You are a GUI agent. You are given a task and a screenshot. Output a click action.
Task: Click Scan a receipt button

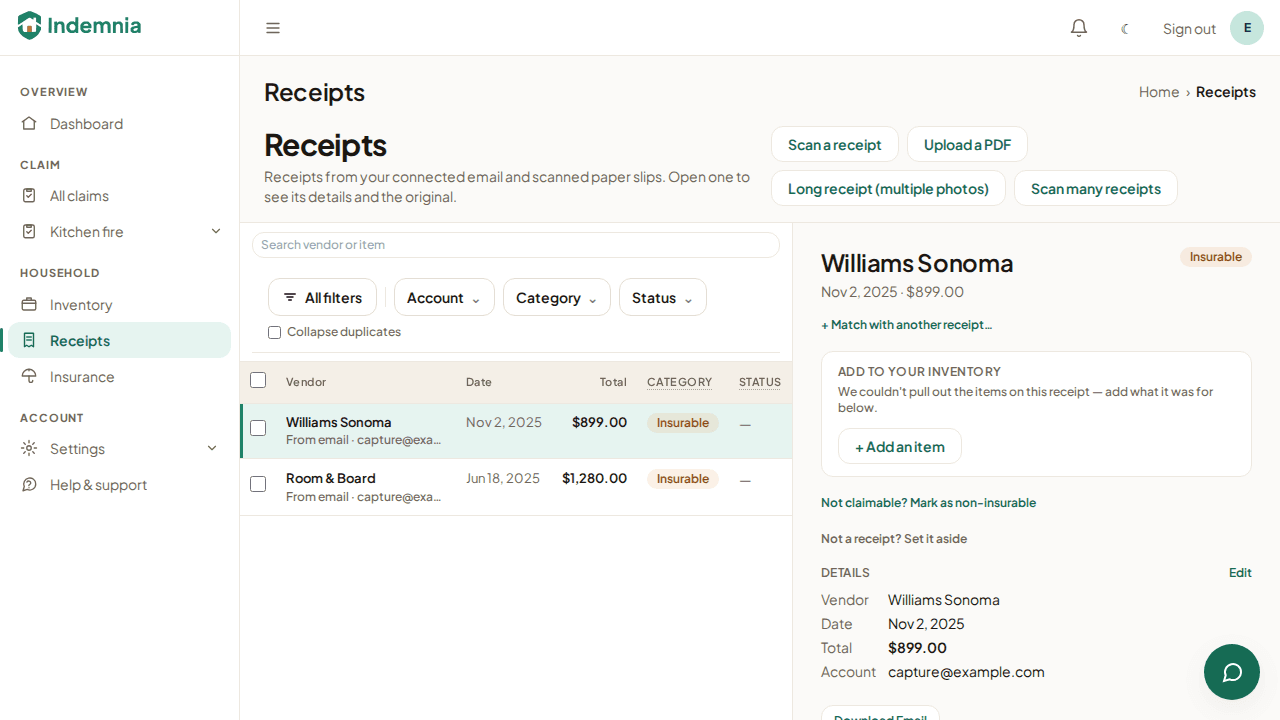[x=835, y=144]
